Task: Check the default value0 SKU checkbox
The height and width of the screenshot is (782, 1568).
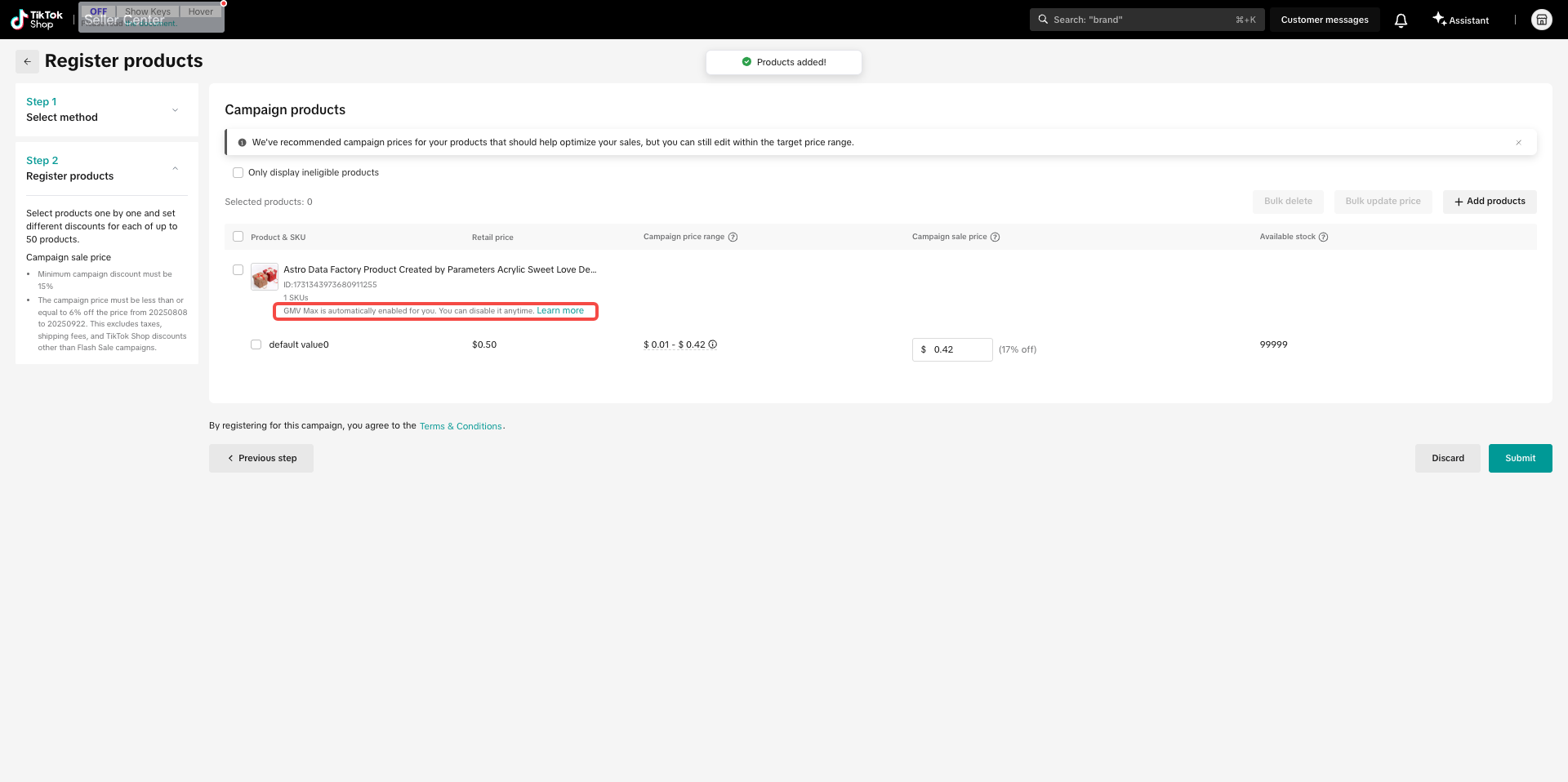Action: point(256,344)
